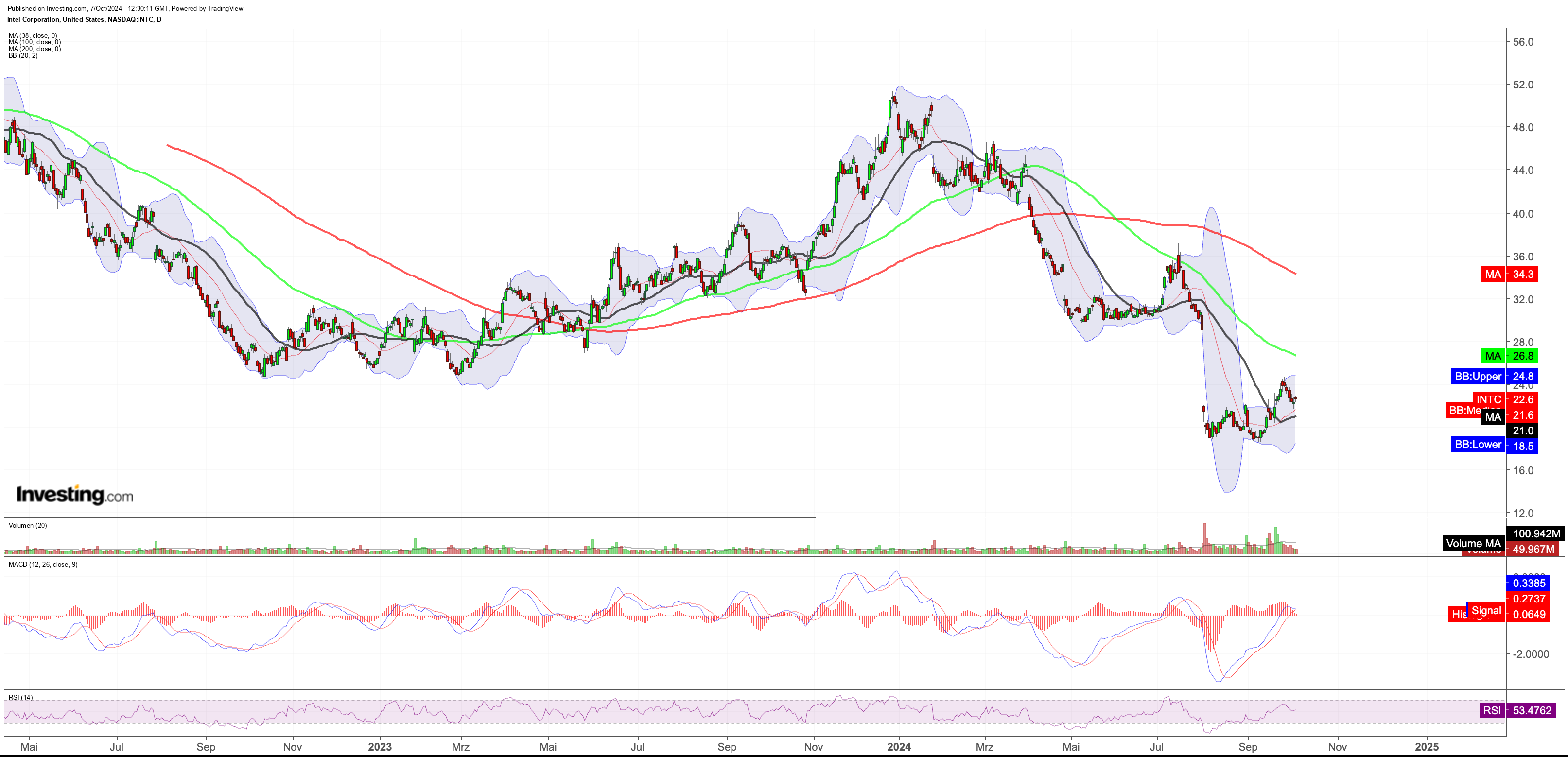Click the 32.0 price axis label
This screenshot has width=1568, height=757.
pyautogui.click(x=1523, y=299)
